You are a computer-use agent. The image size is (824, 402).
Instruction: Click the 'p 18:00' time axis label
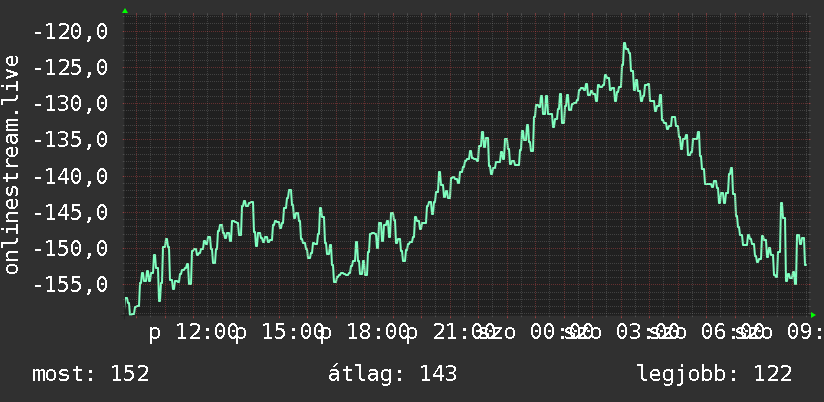(365, 333)
